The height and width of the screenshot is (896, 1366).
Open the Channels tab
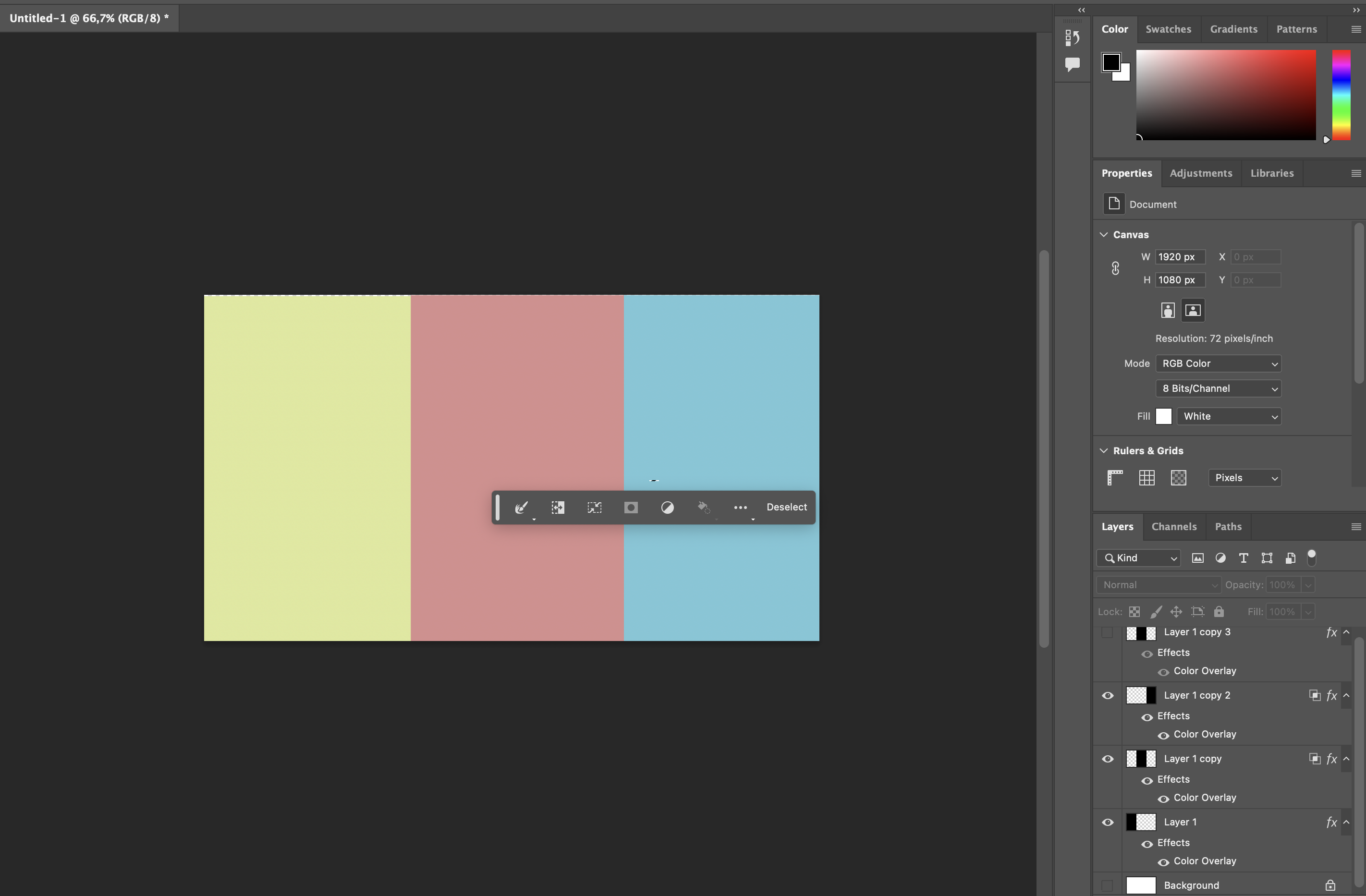(1174, 526)
